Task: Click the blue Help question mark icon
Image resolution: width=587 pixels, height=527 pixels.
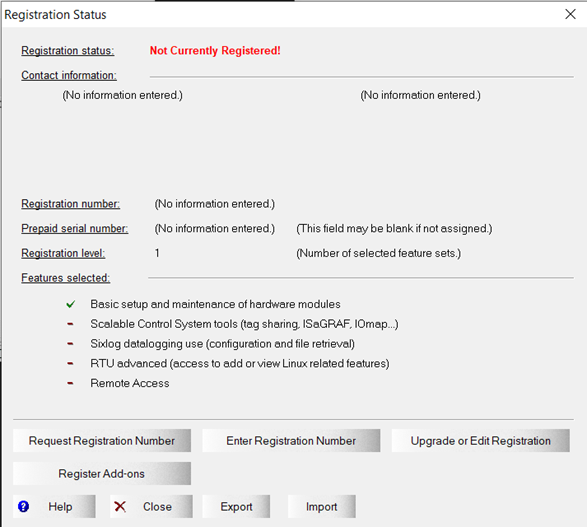Action: point(23,506)
